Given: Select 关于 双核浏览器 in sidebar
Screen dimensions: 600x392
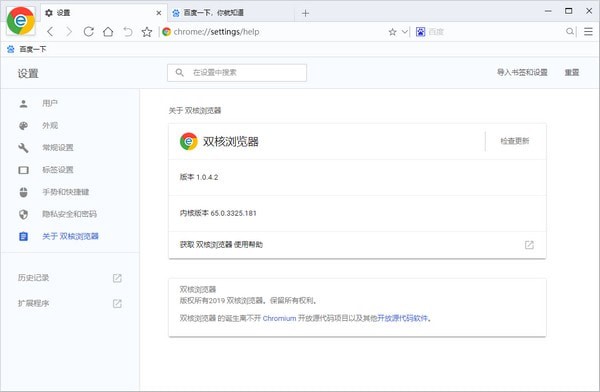Looking at the screenshot, I should point(70,236).
